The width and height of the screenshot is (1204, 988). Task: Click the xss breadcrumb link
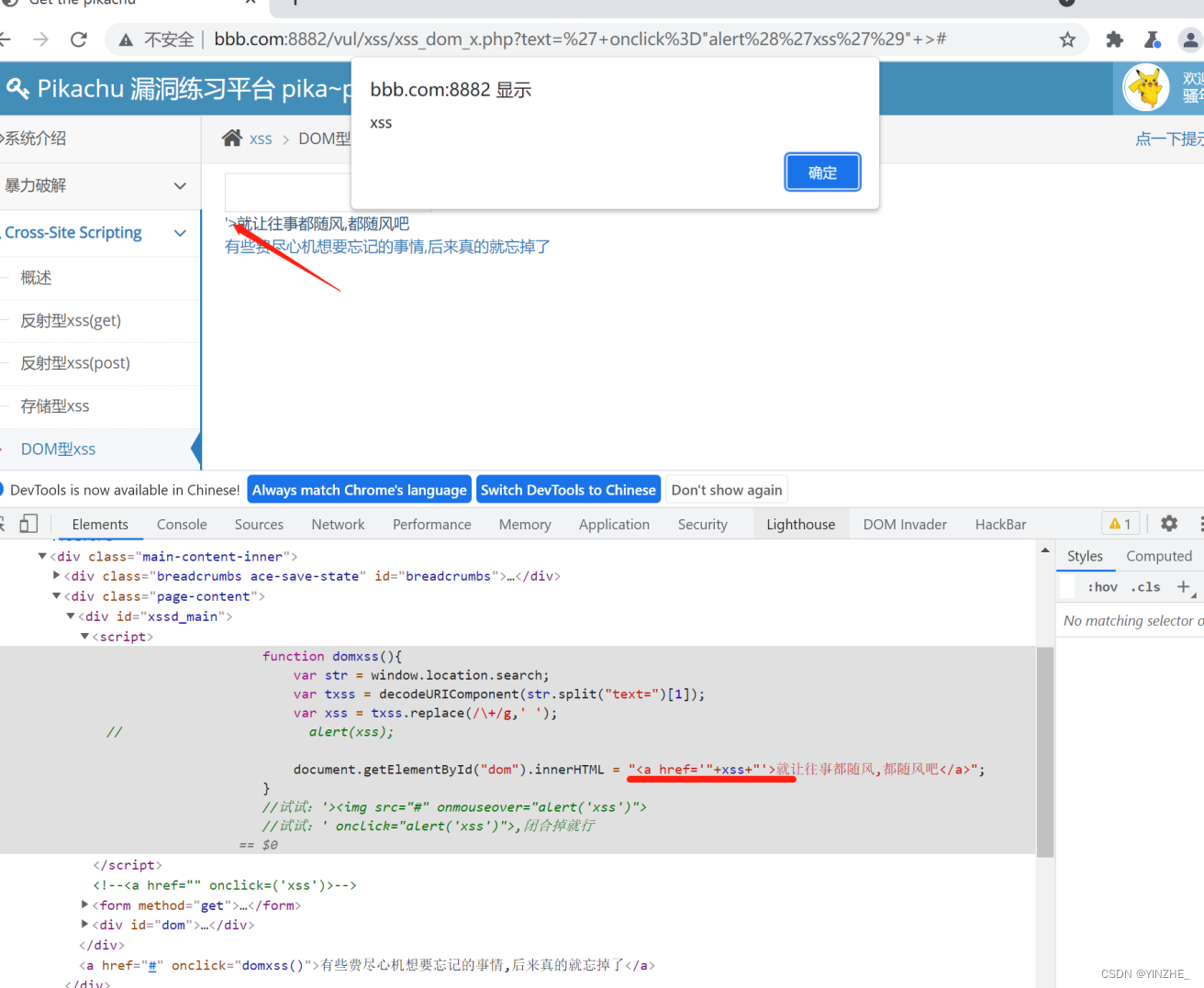click(x=261, y=139)
